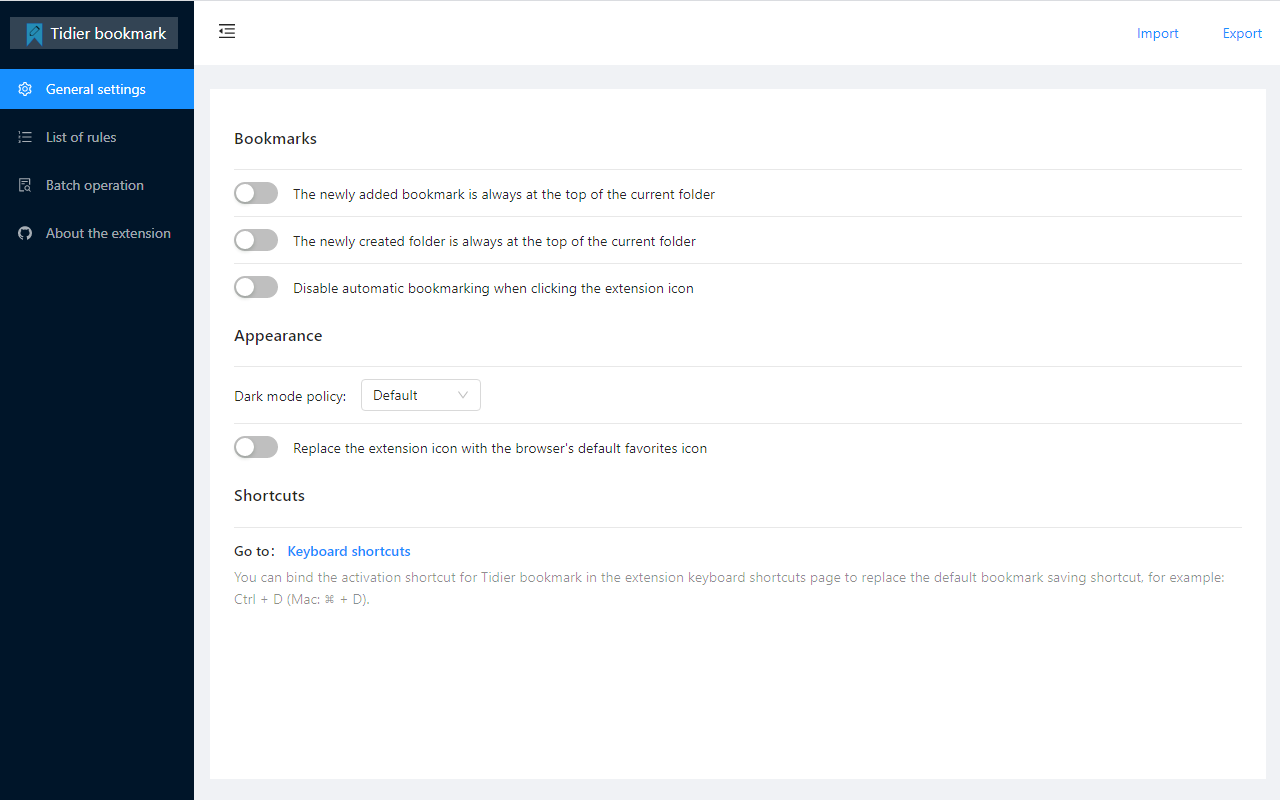Open About the extension page
This screenshot has width=1280, height=800.
point(97,233)
